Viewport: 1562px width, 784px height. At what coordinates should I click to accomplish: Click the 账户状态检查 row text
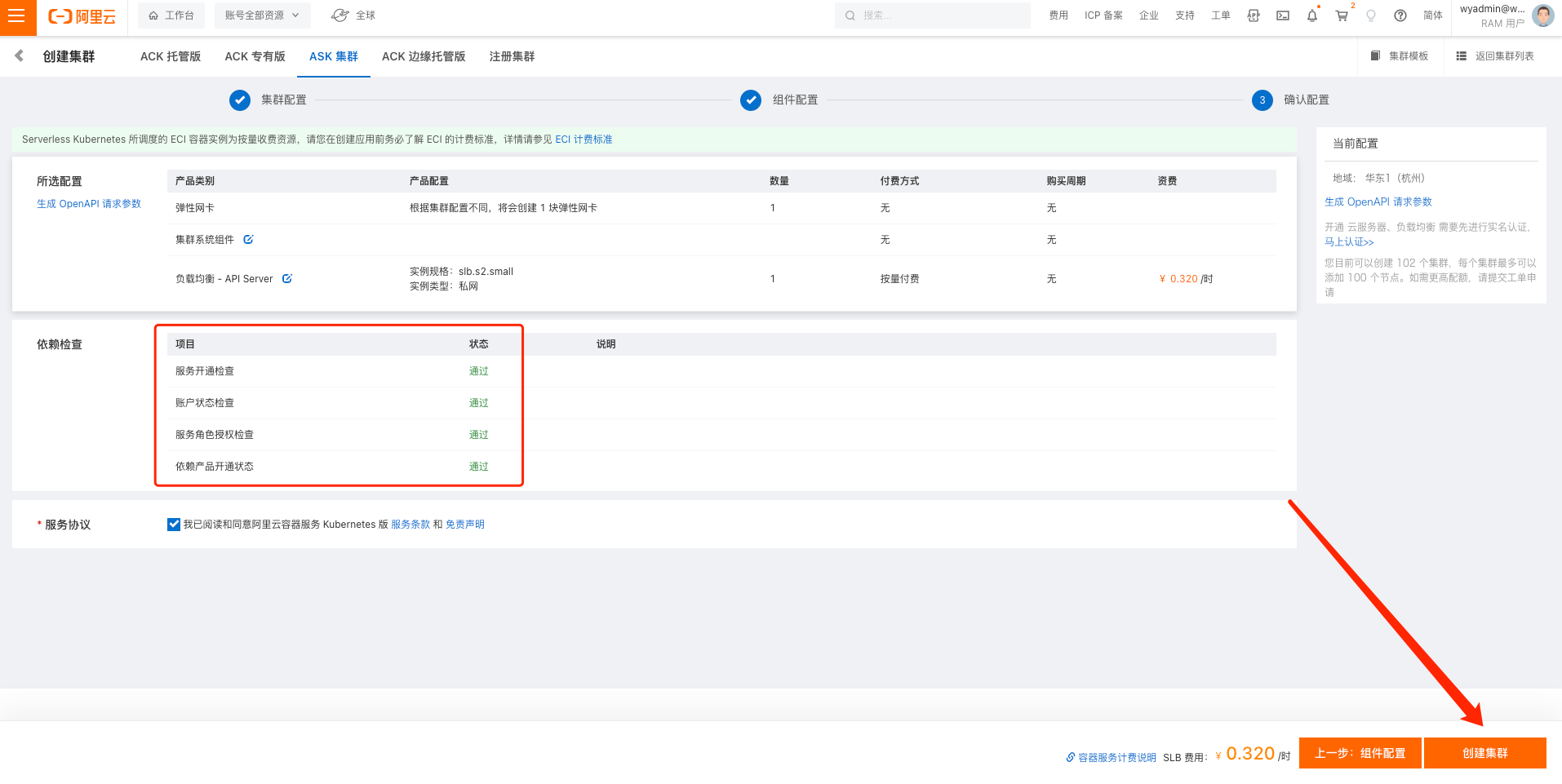[205, 403]
